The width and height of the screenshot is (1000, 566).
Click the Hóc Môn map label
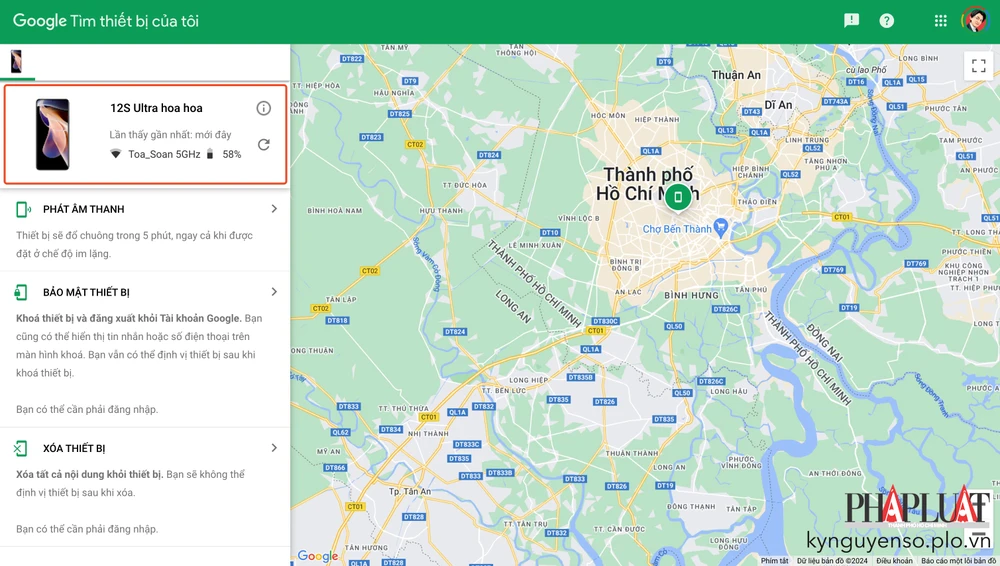608,115
